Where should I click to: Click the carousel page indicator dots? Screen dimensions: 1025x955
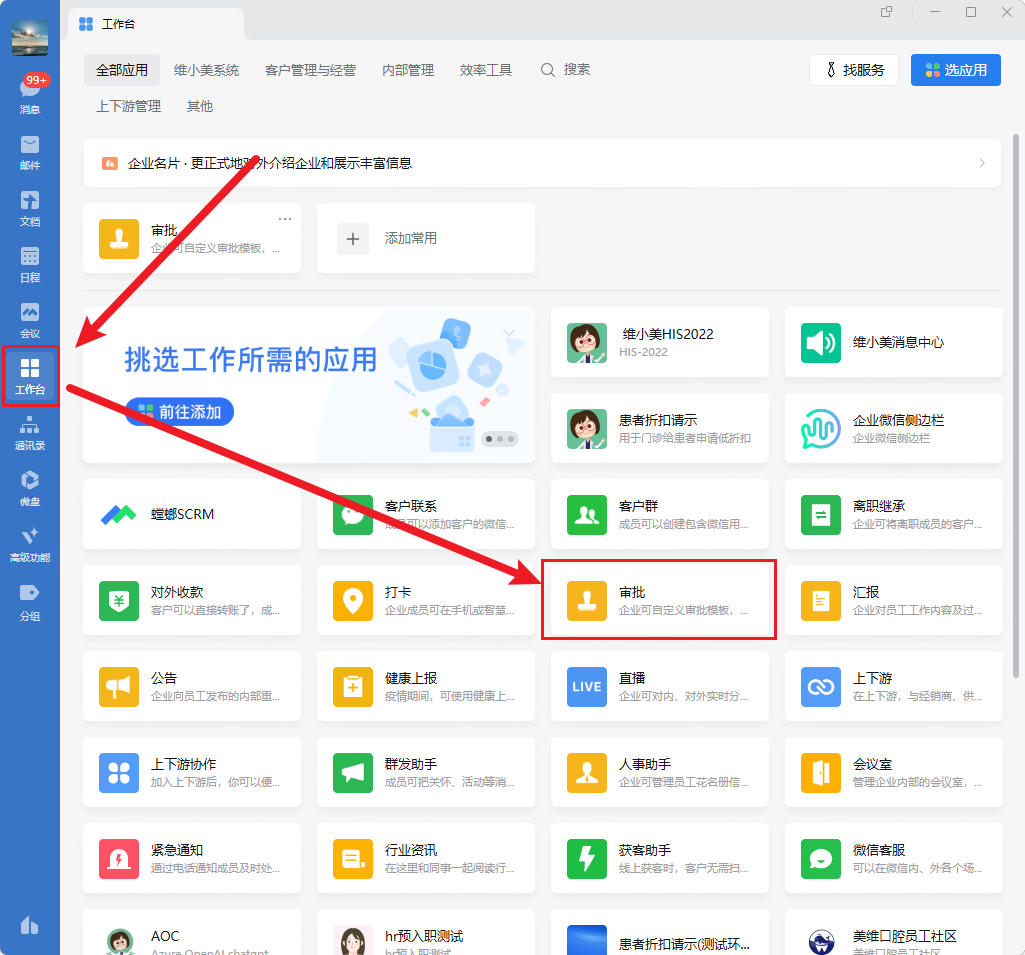(499, 438)
